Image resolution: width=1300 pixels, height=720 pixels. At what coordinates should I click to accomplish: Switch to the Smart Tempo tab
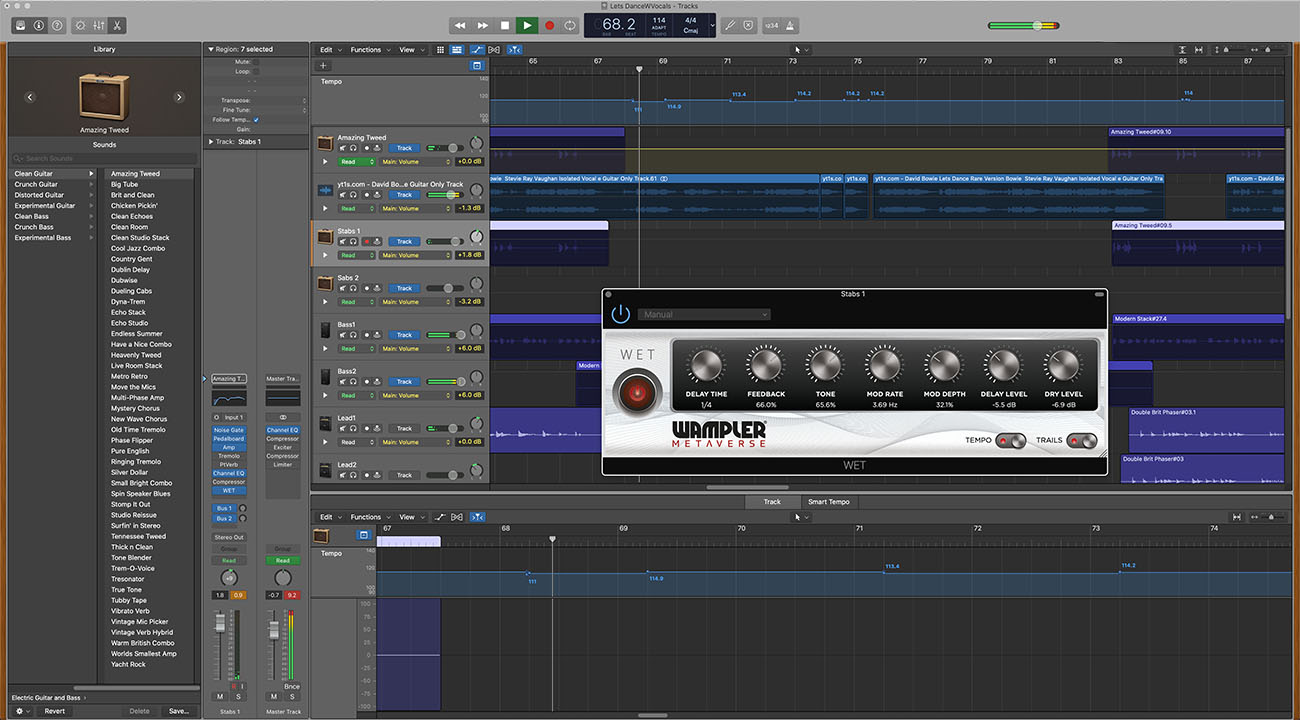pos(828,502)
